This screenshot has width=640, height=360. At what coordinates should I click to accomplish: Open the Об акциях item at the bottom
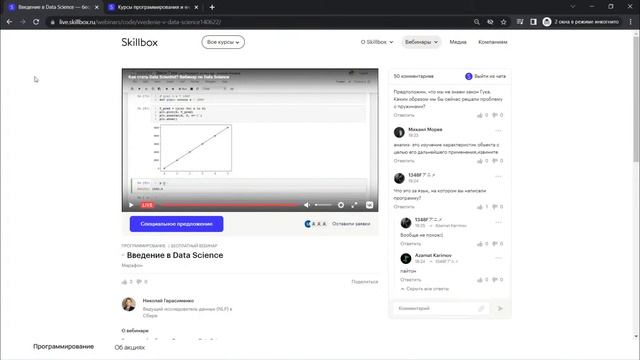tap(130, 347)
